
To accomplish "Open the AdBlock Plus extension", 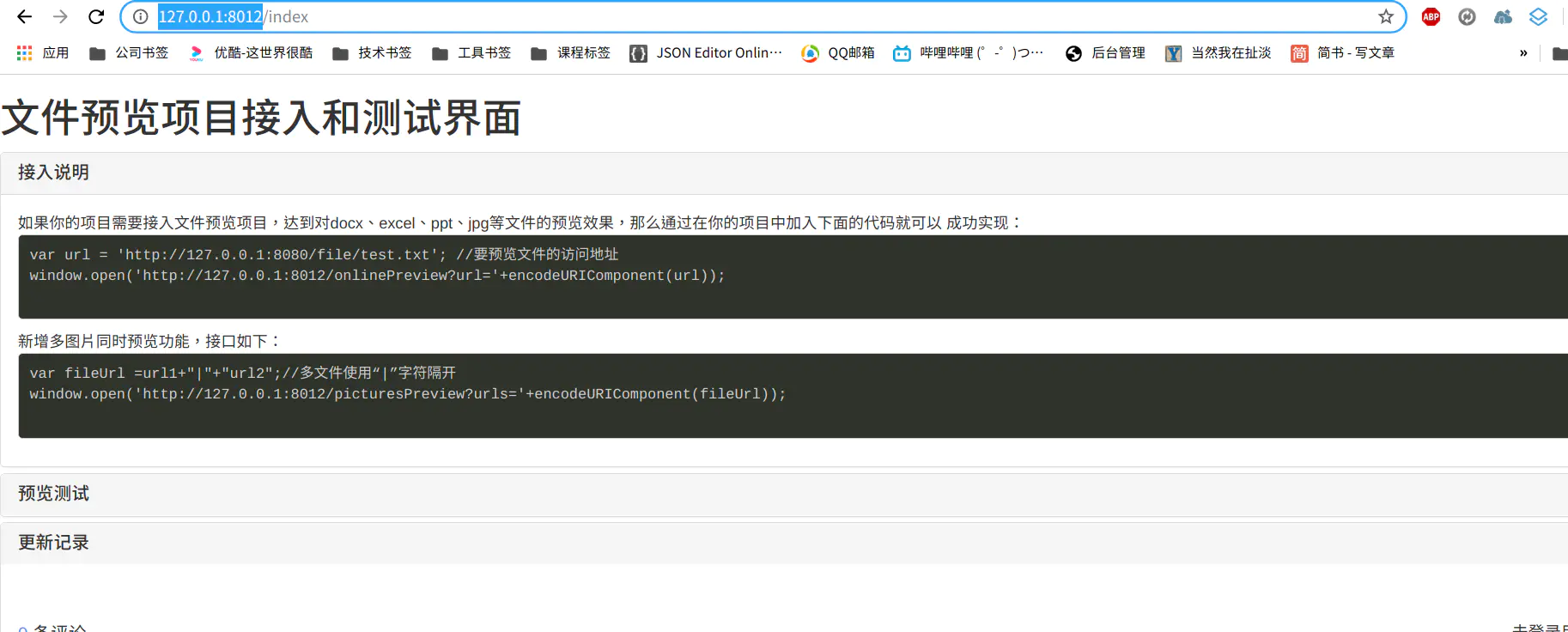I will [1431, 16].
